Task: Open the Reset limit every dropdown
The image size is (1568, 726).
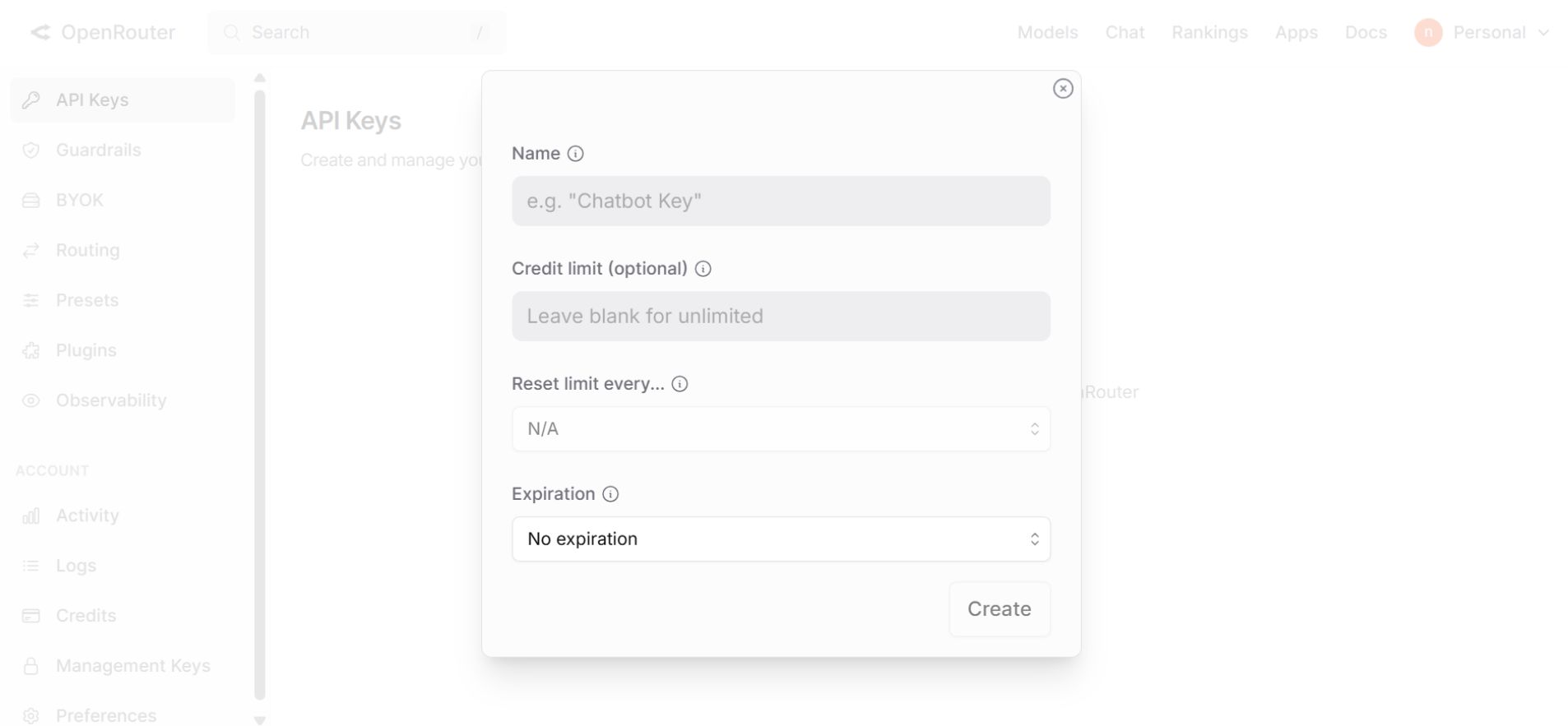Action: [781, 429]
